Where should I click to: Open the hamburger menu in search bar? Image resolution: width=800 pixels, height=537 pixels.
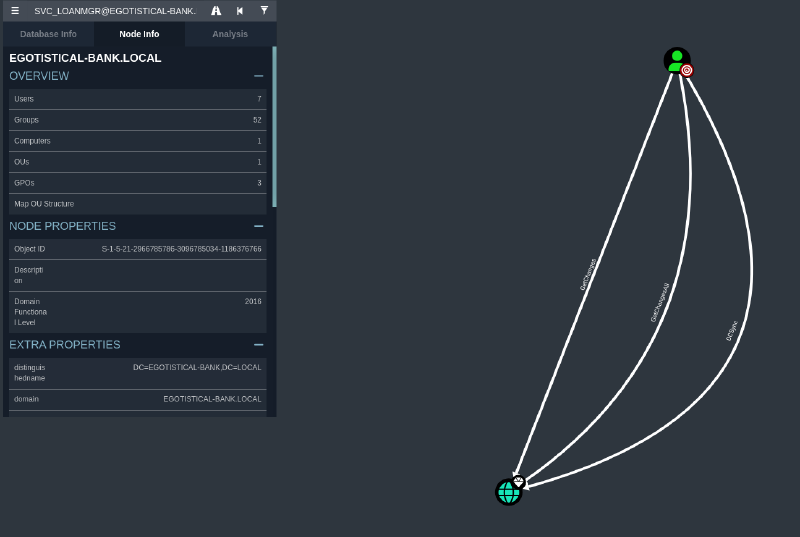(15, 10)
